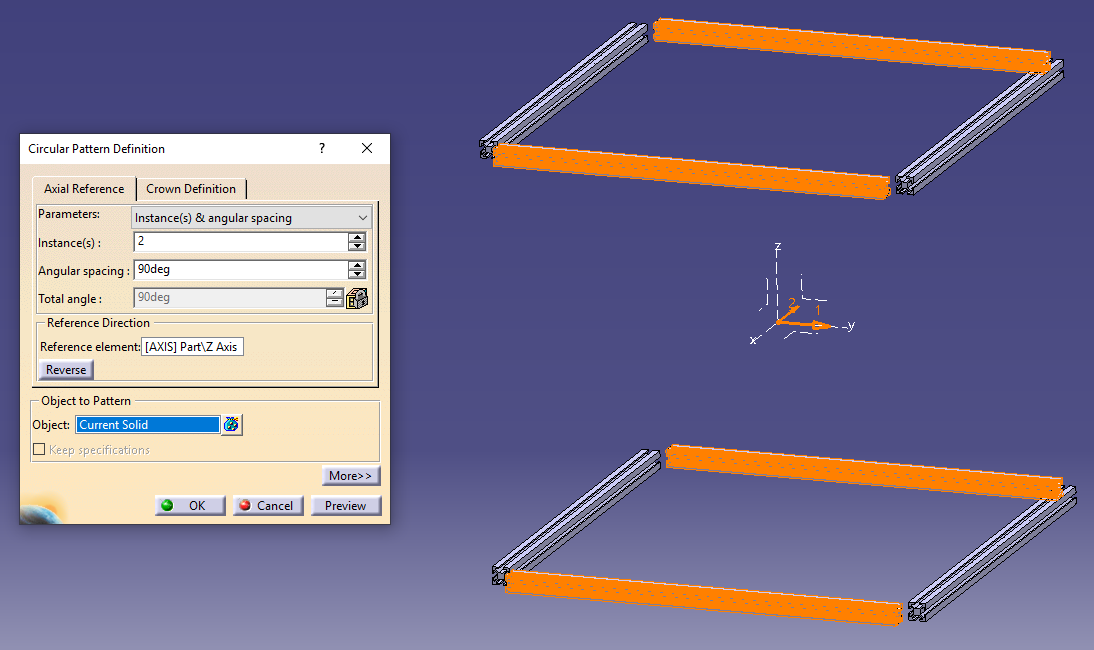Image resolution: width=1094 pixels, height=650 pixels.
Task: Click the Angular spacing input showing 90deg
Action: coord(240,269)
